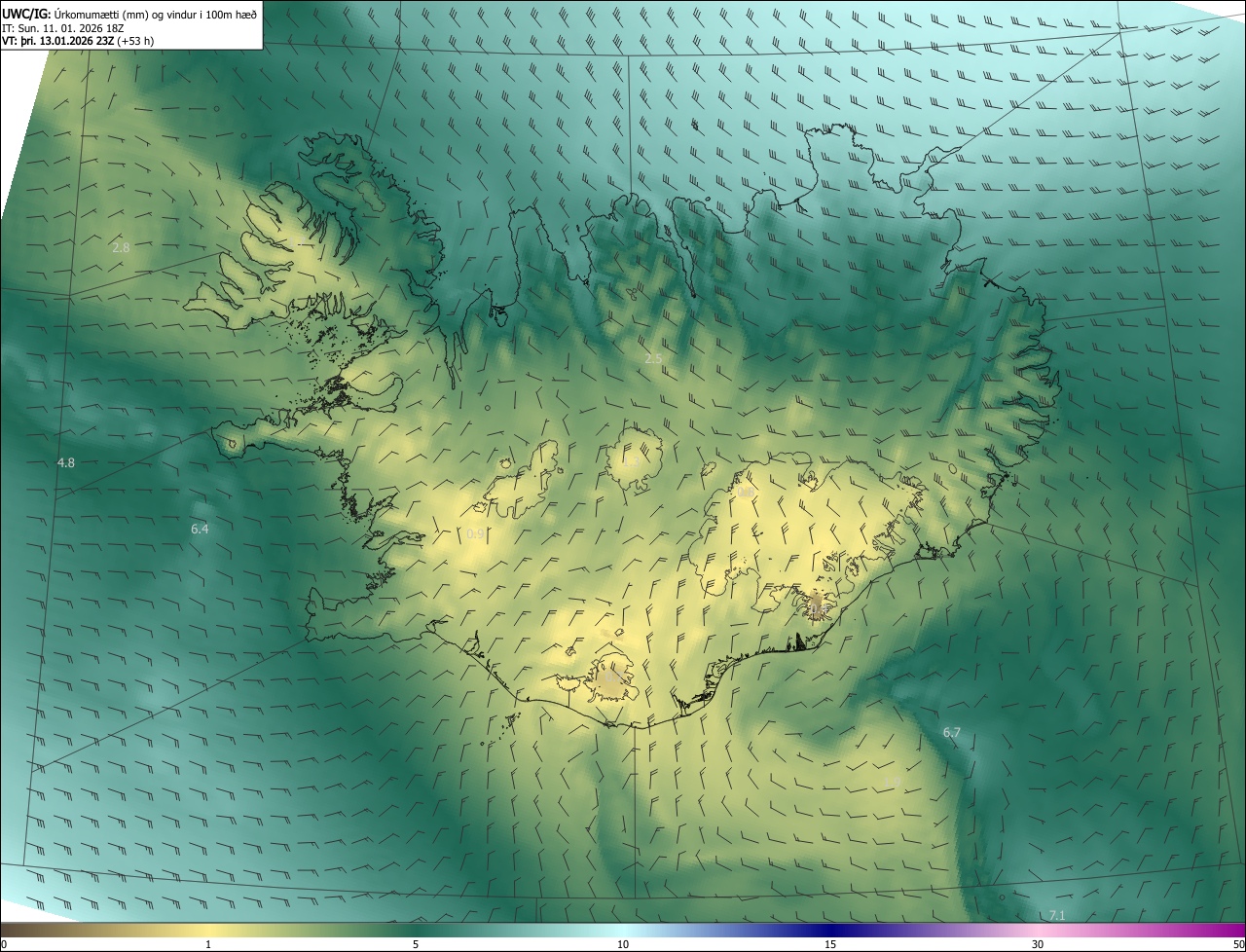
Task: Click the '5' tick on the colour scale
Action: [x=416, y=945]
